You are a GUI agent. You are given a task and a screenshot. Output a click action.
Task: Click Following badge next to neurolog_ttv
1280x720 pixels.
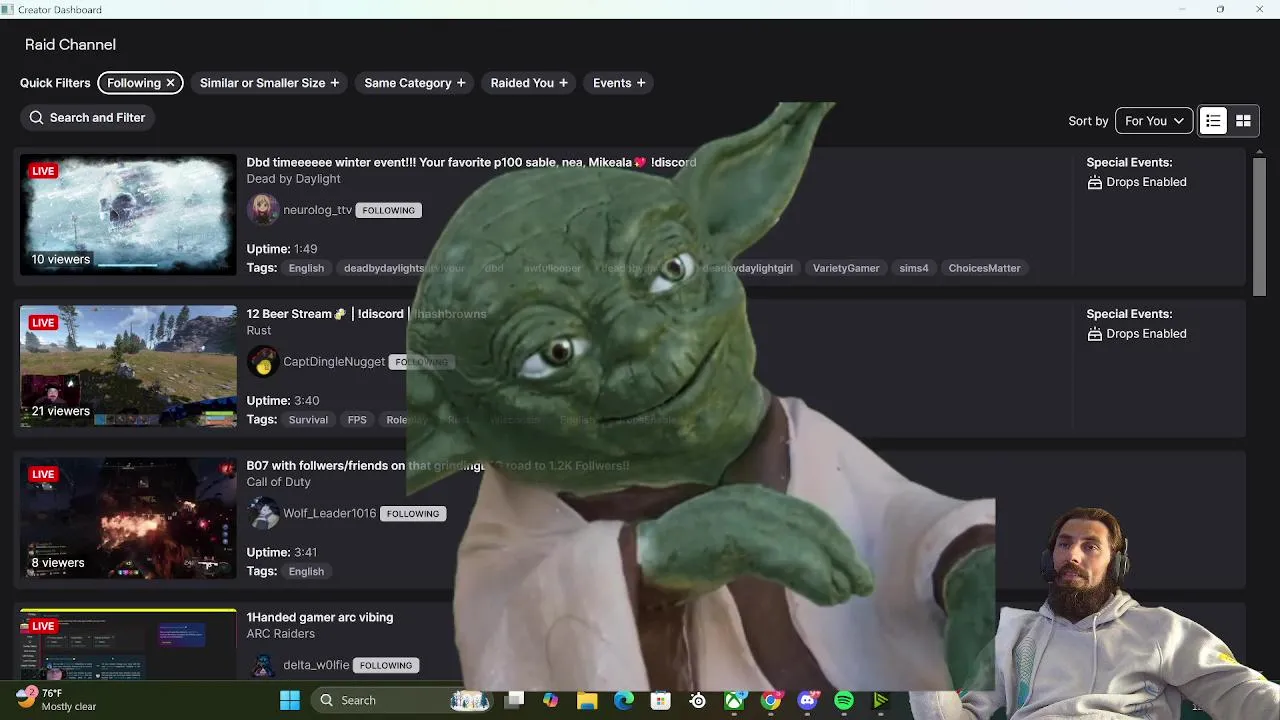pyautogui.click(x=388, y=210)
